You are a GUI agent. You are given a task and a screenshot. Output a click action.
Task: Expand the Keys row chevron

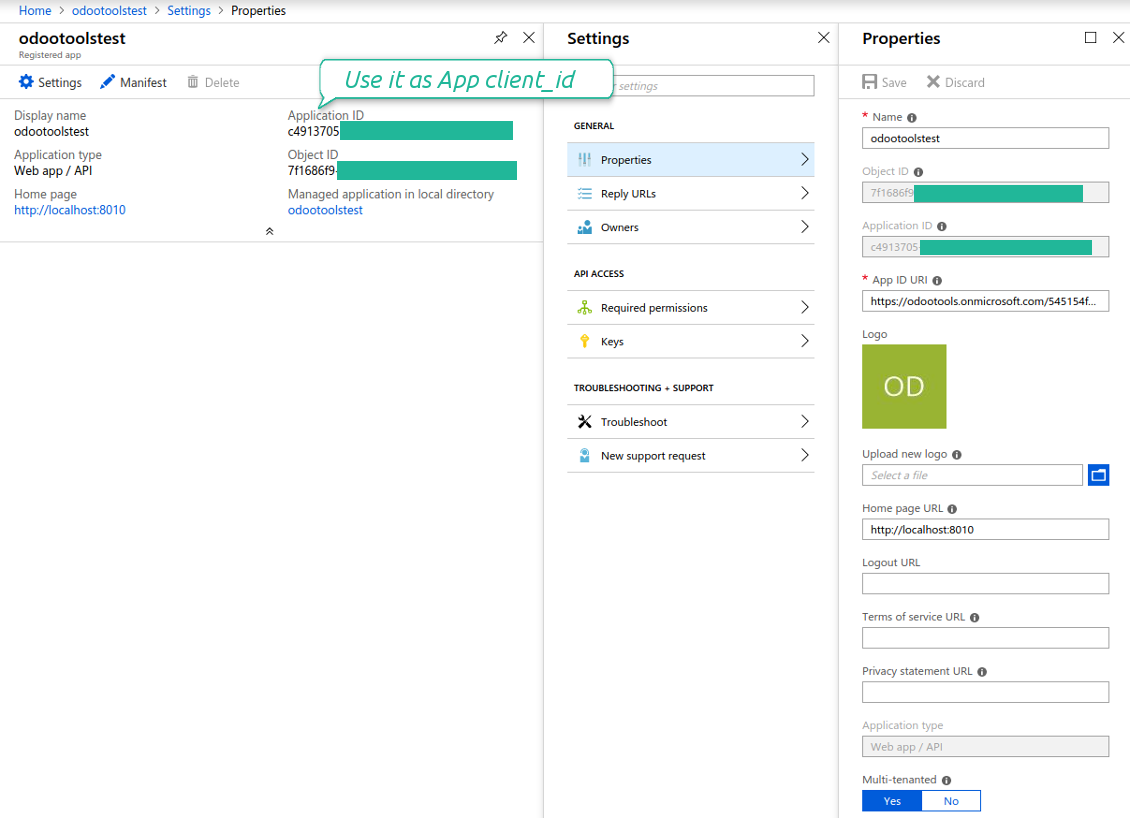tap(804, 341)
